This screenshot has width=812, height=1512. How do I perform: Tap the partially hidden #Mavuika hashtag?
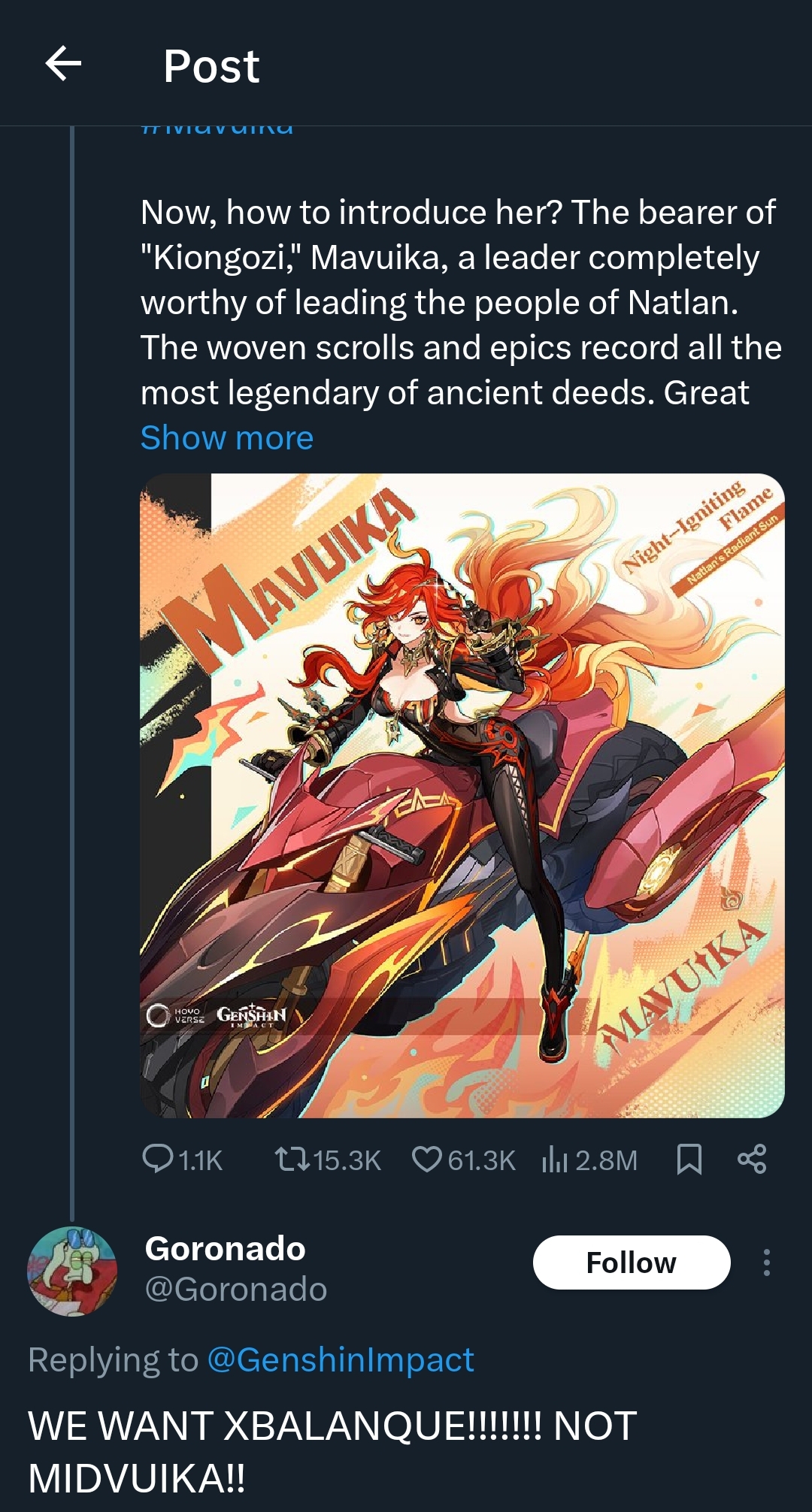pos(217,129)
